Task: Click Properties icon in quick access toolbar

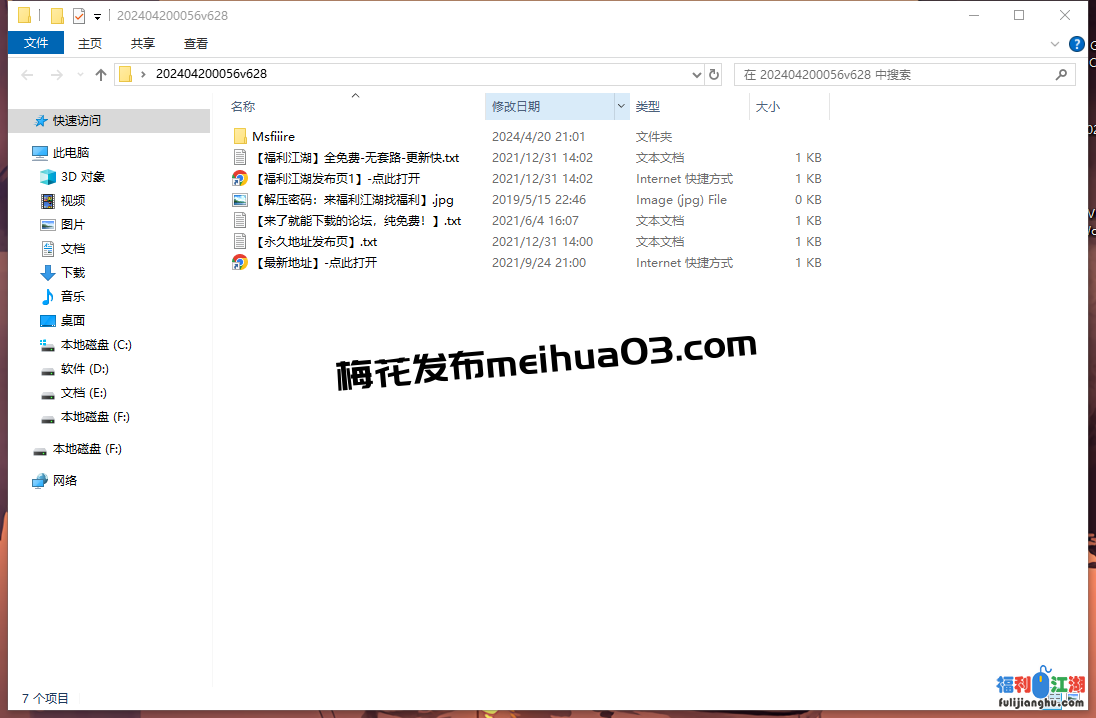Action: (x=79, y=15)
